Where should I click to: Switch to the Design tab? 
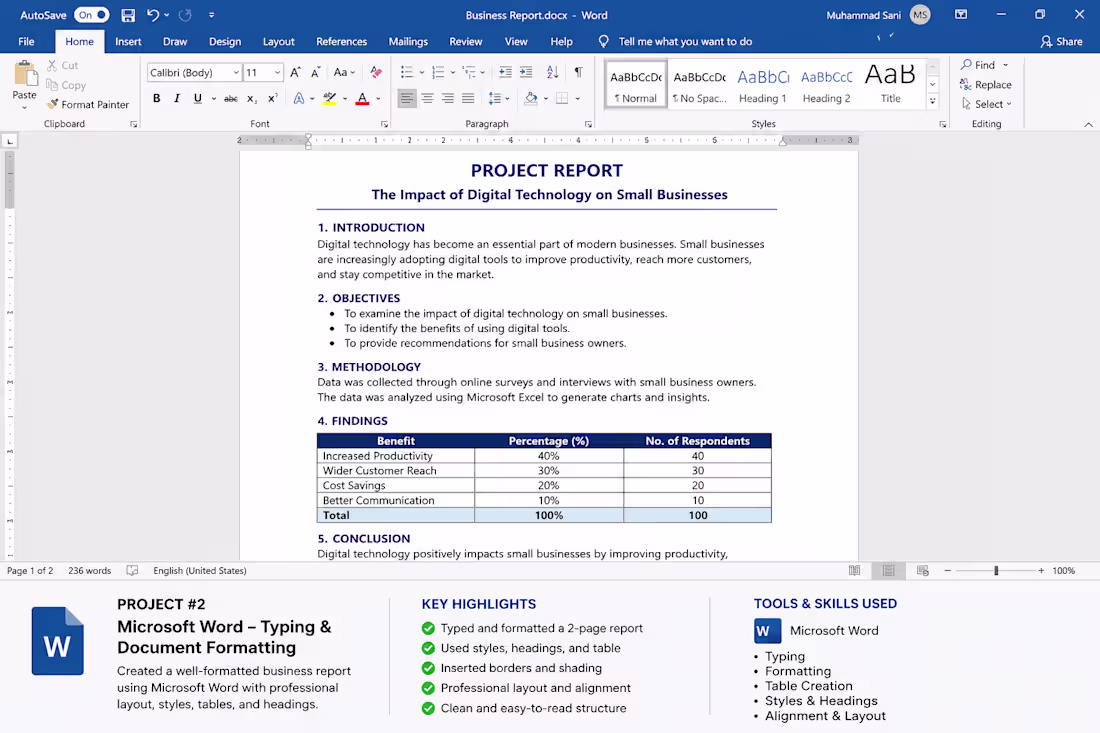[225, 41]
